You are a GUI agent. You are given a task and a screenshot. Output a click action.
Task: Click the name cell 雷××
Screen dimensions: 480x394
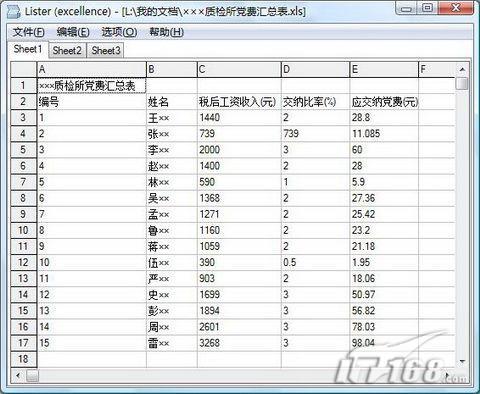point(172,343)
